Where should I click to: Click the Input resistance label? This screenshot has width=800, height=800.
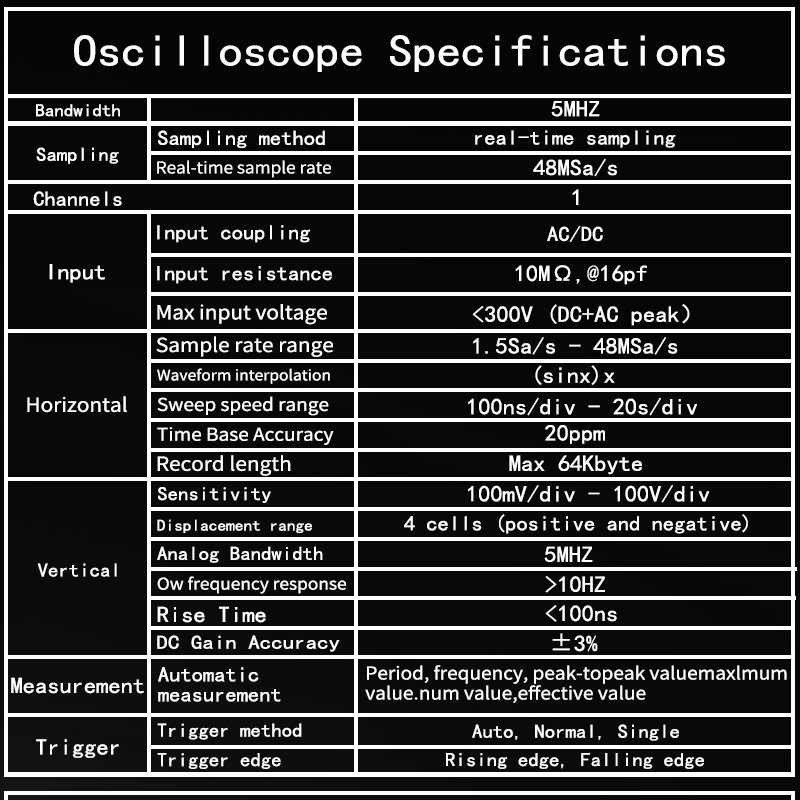(244, 274)
